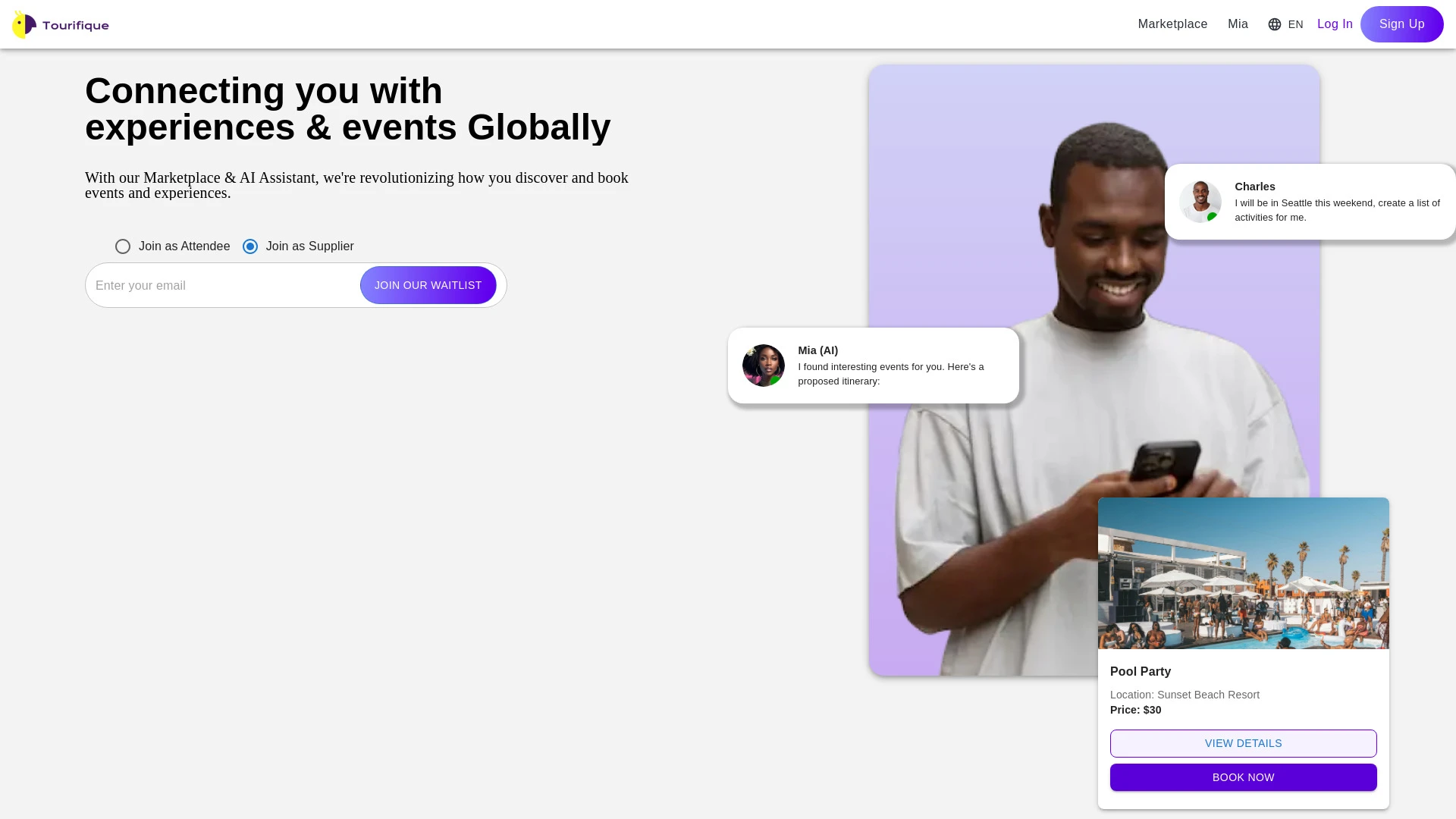The width and height of the screenshot is (1456, 819).
Task: Select the Join as Attendee radio button
Action: (x=122, y=246)
